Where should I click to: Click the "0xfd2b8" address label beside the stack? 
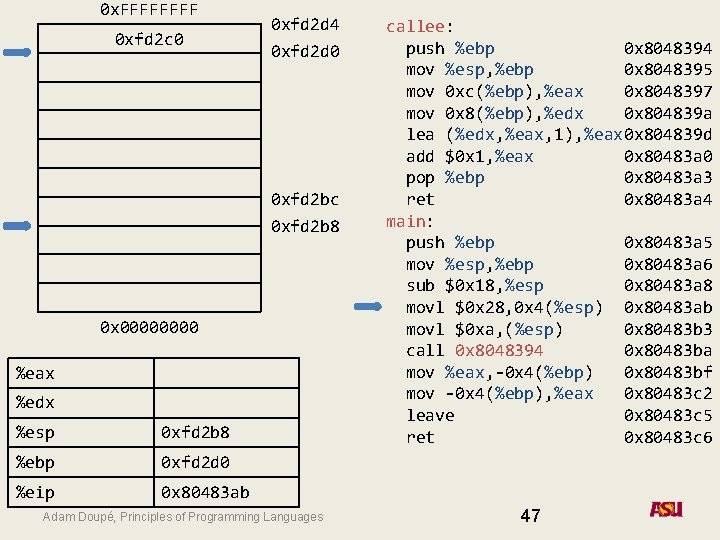click(305, 226)
